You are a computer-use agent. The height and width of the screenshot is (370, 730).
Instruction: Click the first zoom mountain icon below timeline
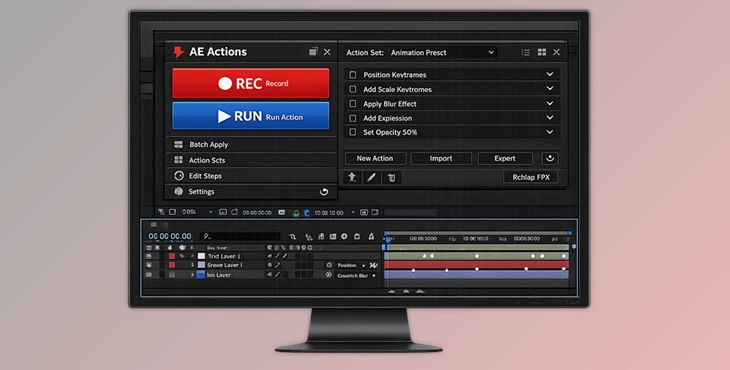click(x=392, y=292)
